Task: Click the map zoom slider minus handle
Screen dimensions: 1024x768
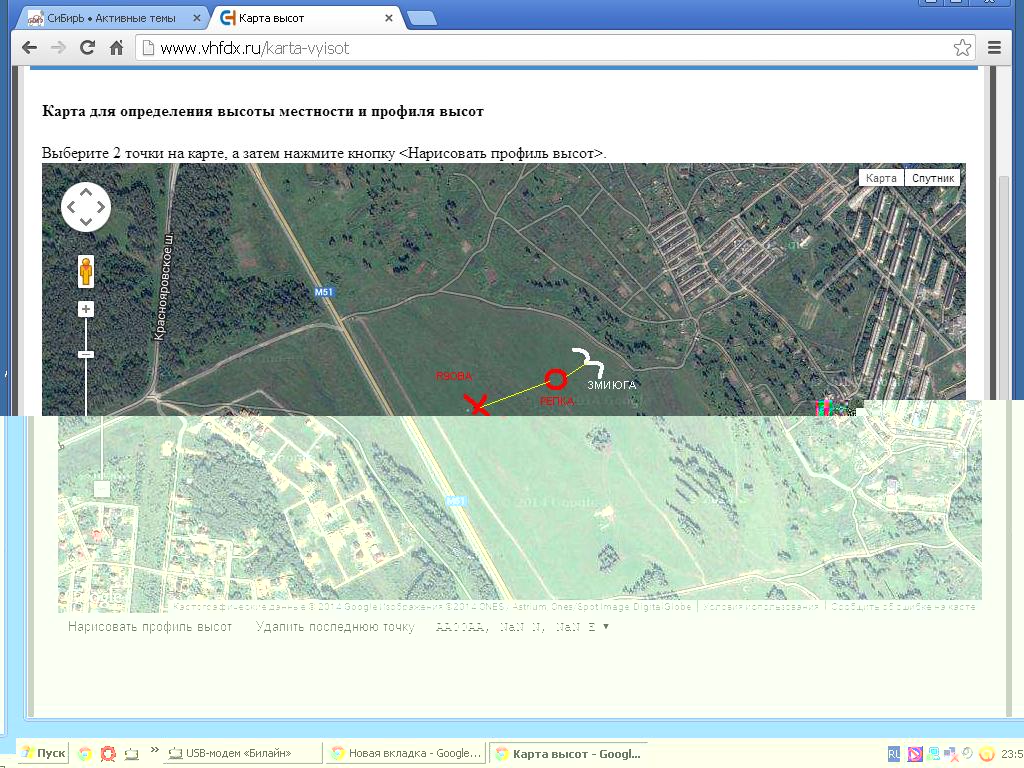Action: (x=86, y=354)
